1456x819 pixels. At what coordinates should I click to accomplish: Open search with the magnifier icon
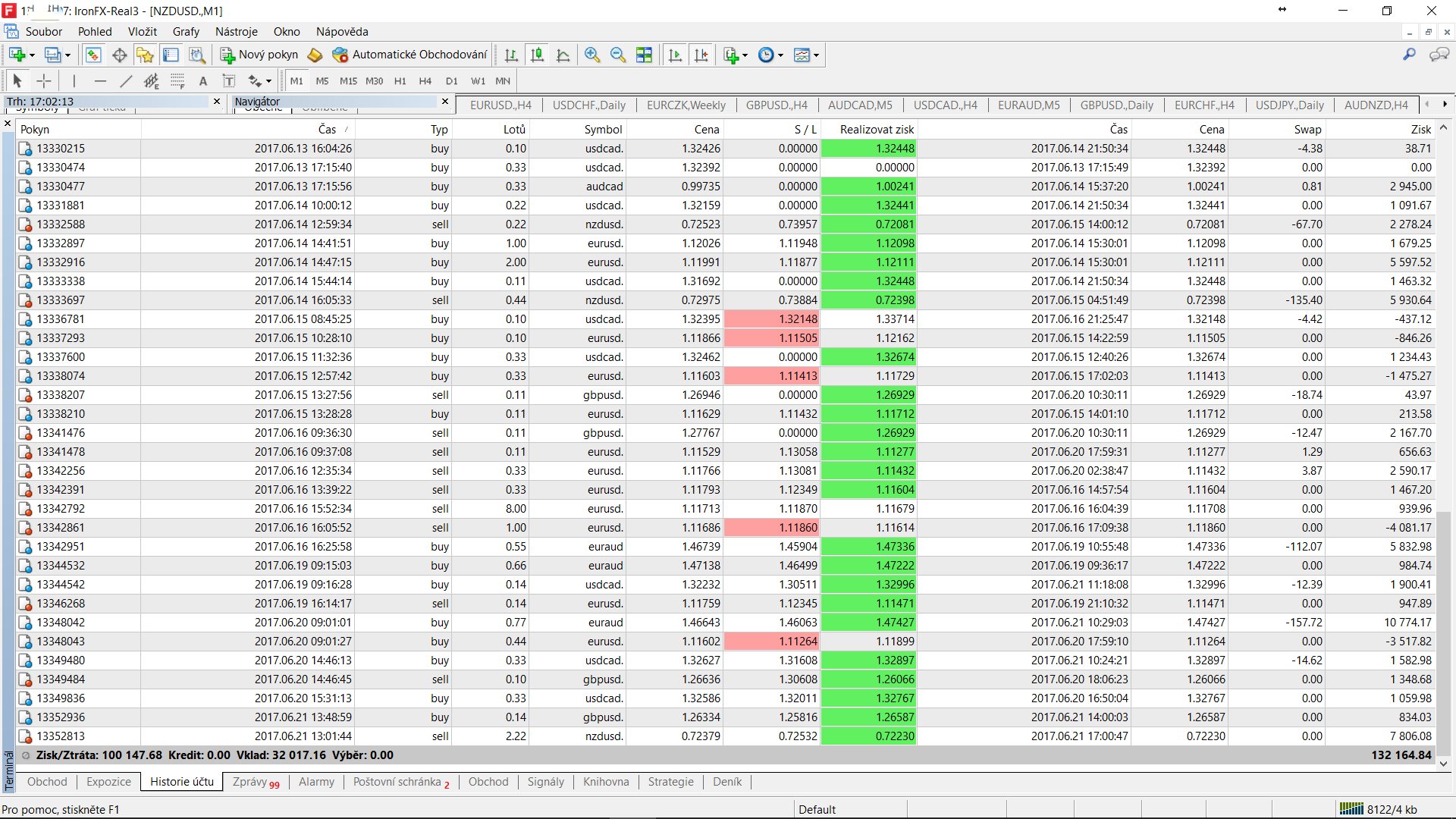(1409, 55)
